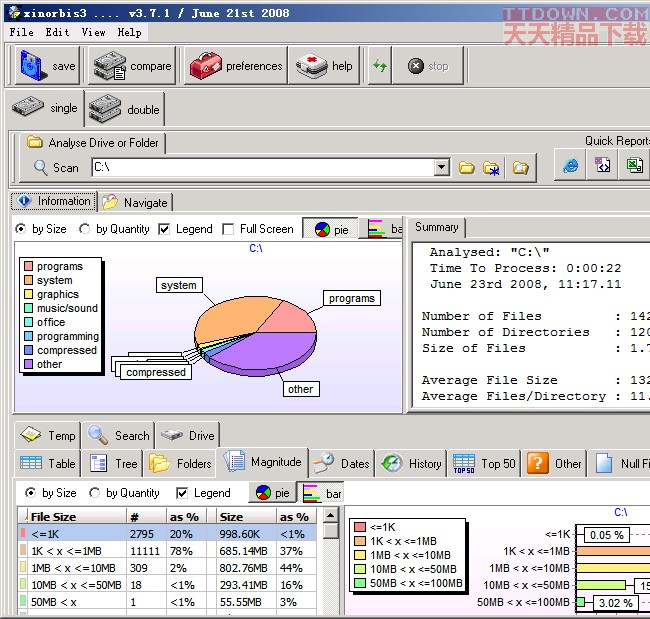650x619 pixels.
Task: Expand the scan path dropdown arrow
Action: pyautogui.click(x=442, y=167)
